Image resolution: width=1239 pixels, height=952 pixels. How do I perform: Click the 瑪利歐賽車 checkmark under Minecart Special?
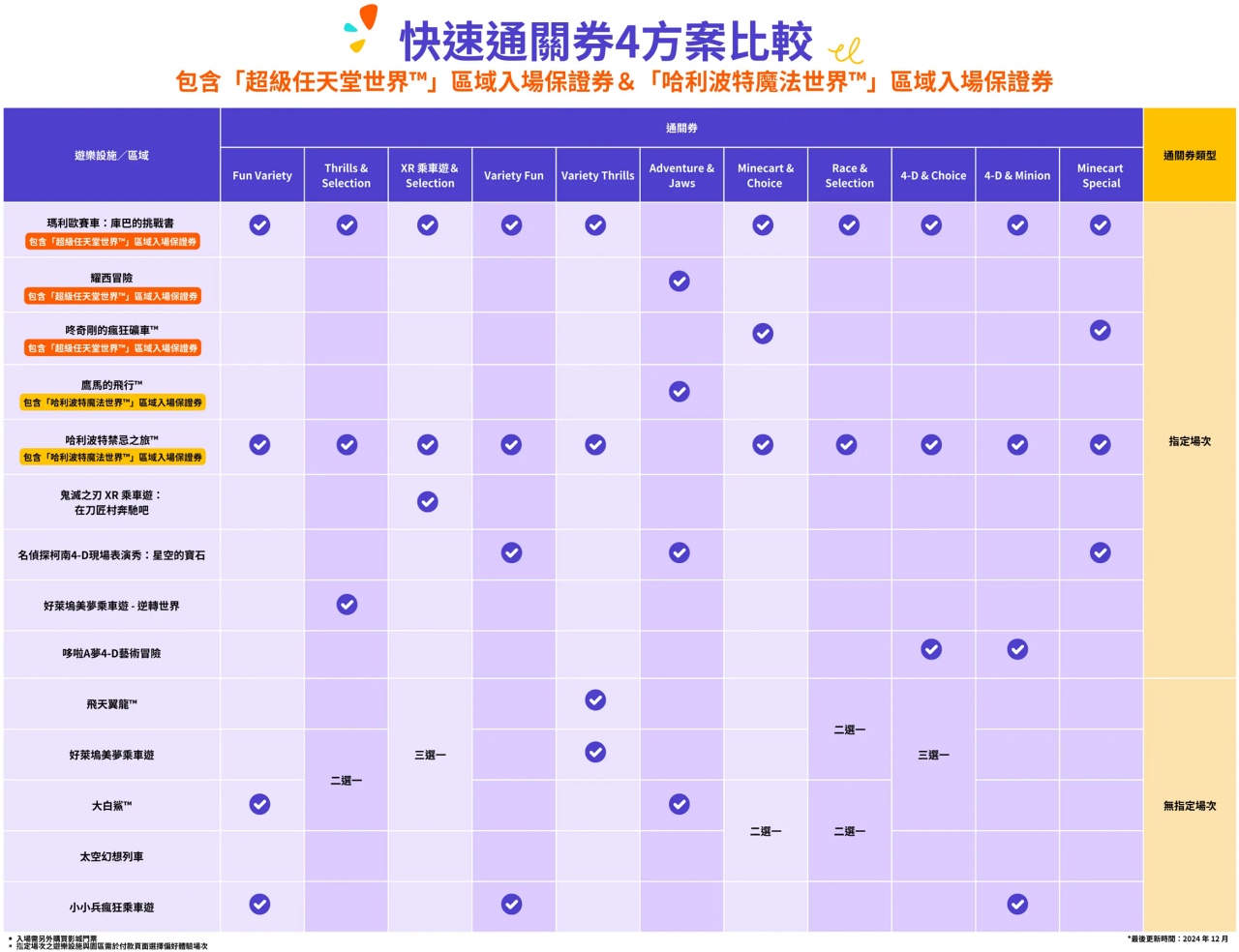(1101, 225)
